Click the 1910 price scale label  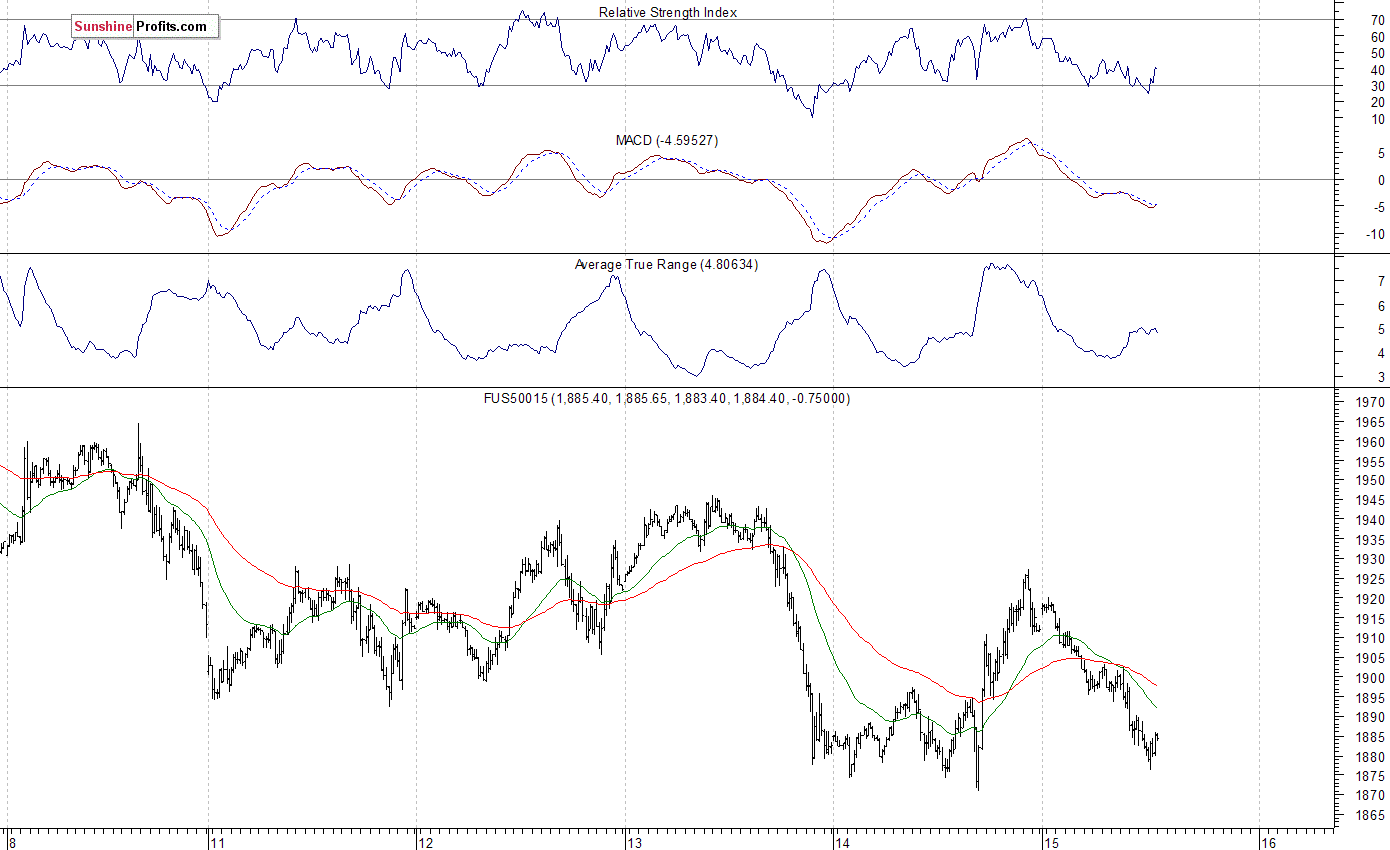1372,639
